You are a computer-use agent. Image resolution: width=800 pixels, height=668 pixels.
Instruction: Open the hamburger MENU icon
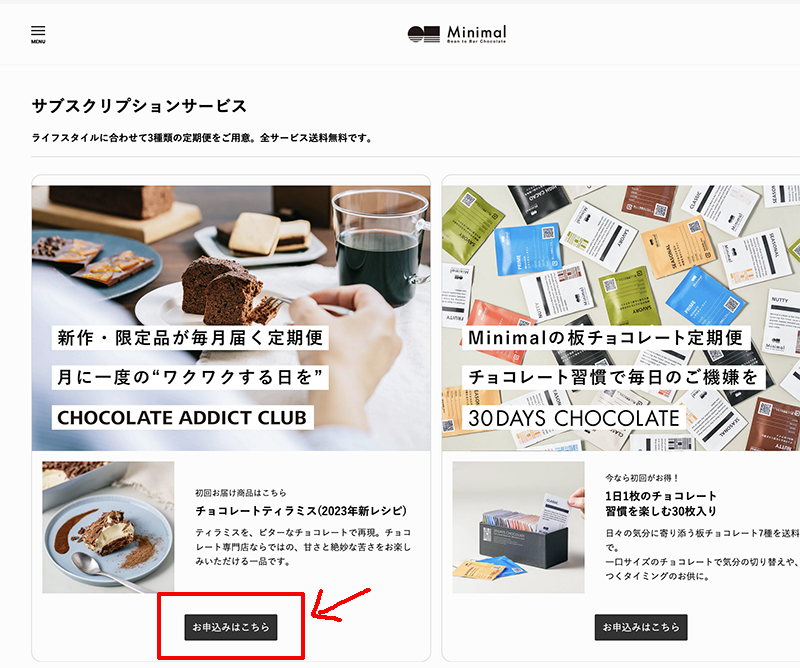click(38, 34)
